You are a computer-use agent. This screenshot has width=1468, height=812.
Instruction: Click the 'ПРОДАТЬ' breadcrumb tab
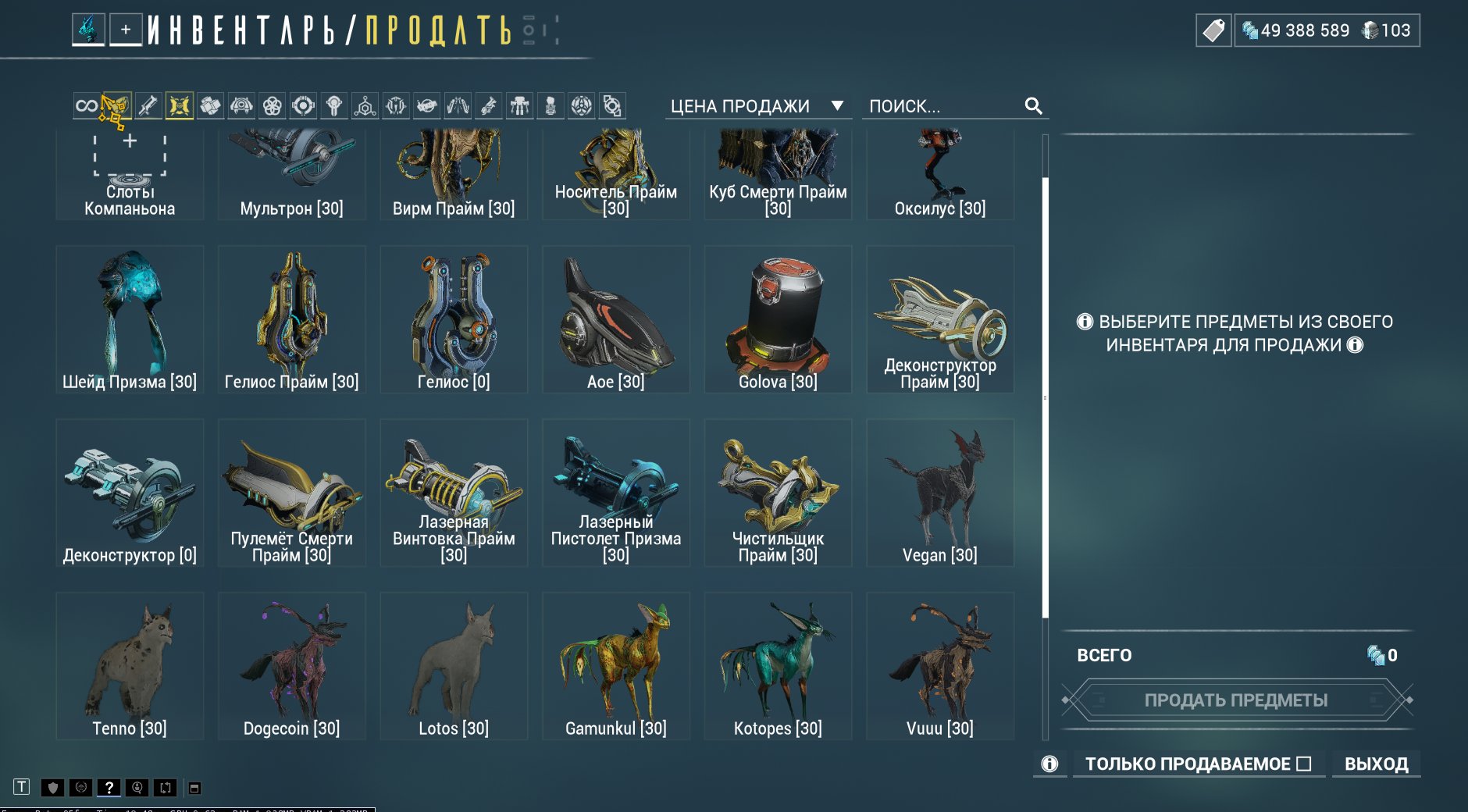click(438, 30)
